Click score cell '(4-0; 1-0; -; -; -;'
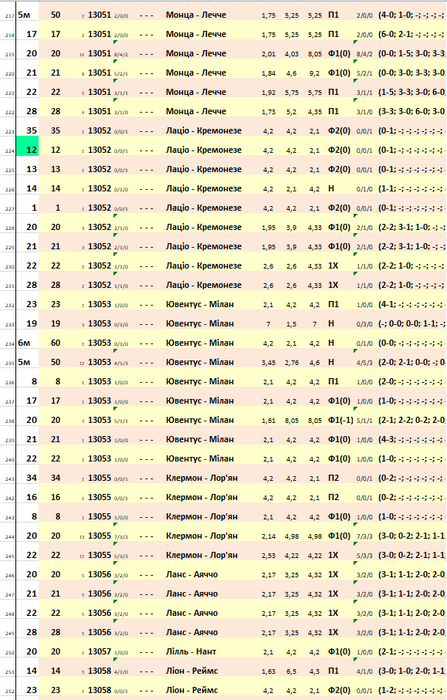447x700 pixels. click(x=411, y=15)
